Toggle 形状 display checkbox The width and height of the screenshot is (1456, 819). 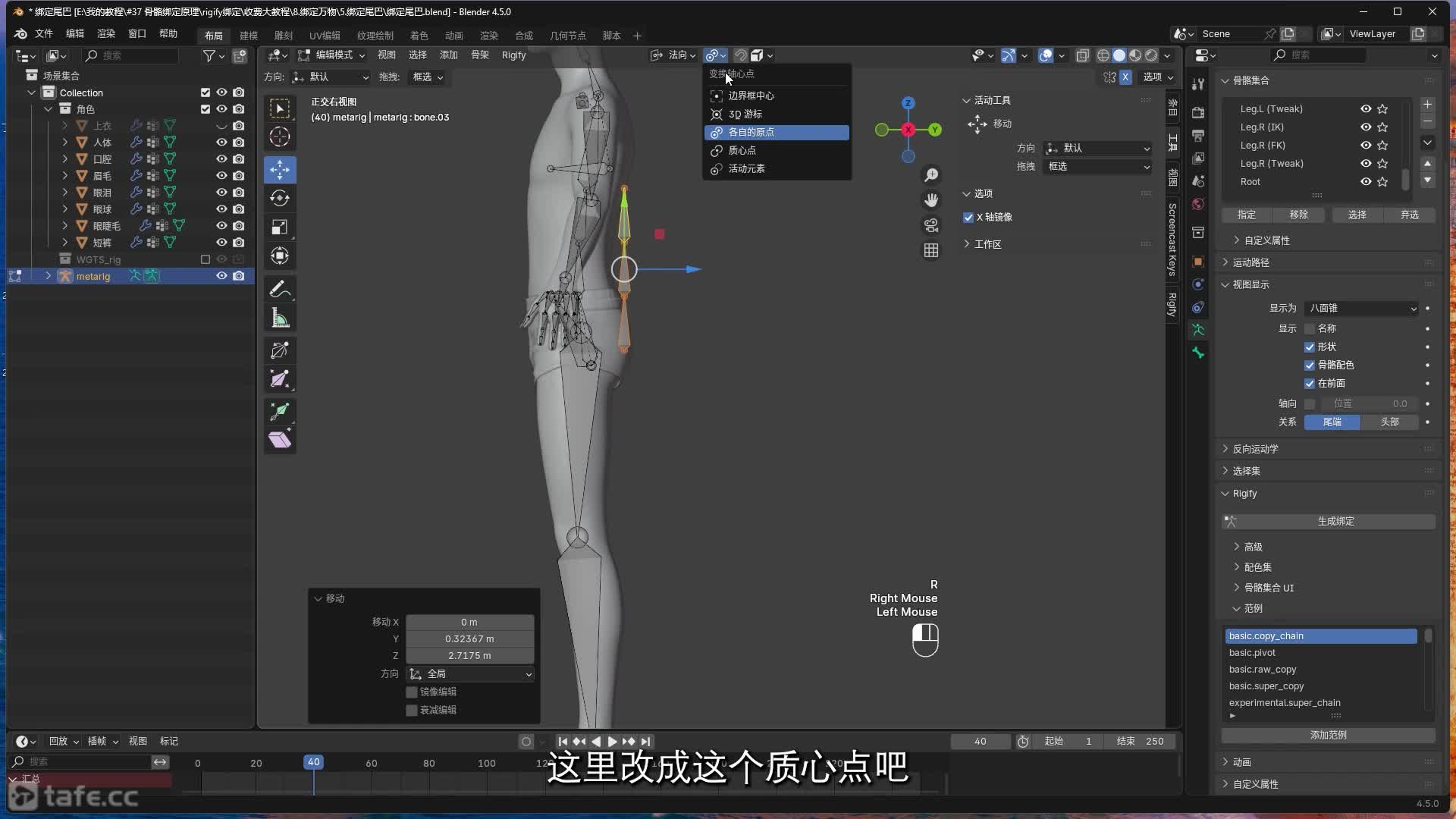point(1310,347)
